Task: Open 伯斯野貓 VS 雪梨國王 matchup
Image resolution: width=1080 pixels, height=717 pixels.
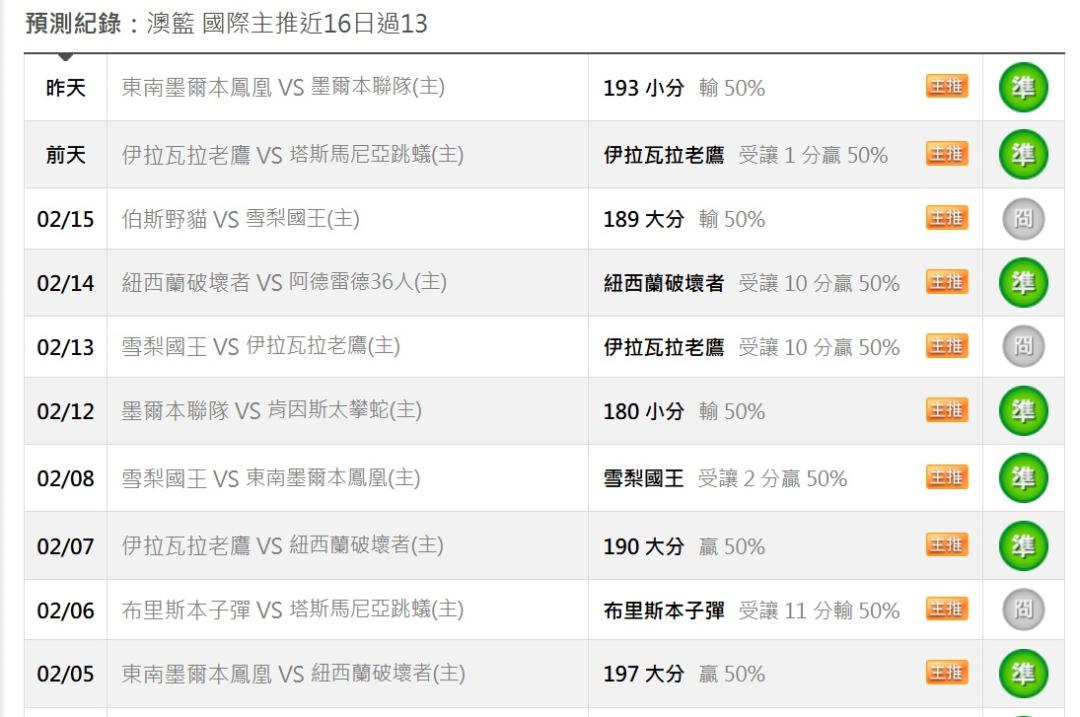Action: coord(240,219)
